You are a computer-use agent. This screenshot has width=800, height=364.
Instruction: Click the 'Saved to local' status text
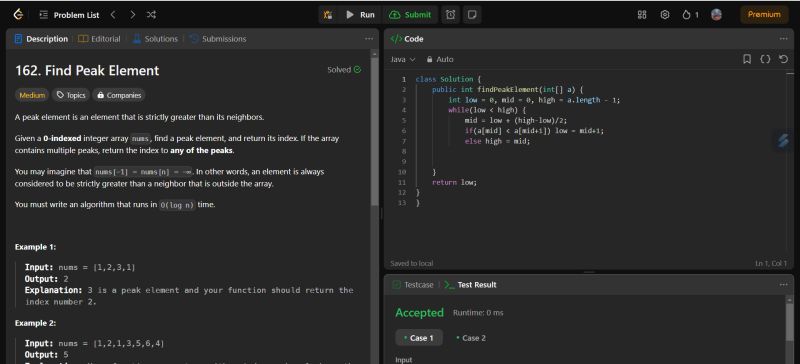point(412,263)
